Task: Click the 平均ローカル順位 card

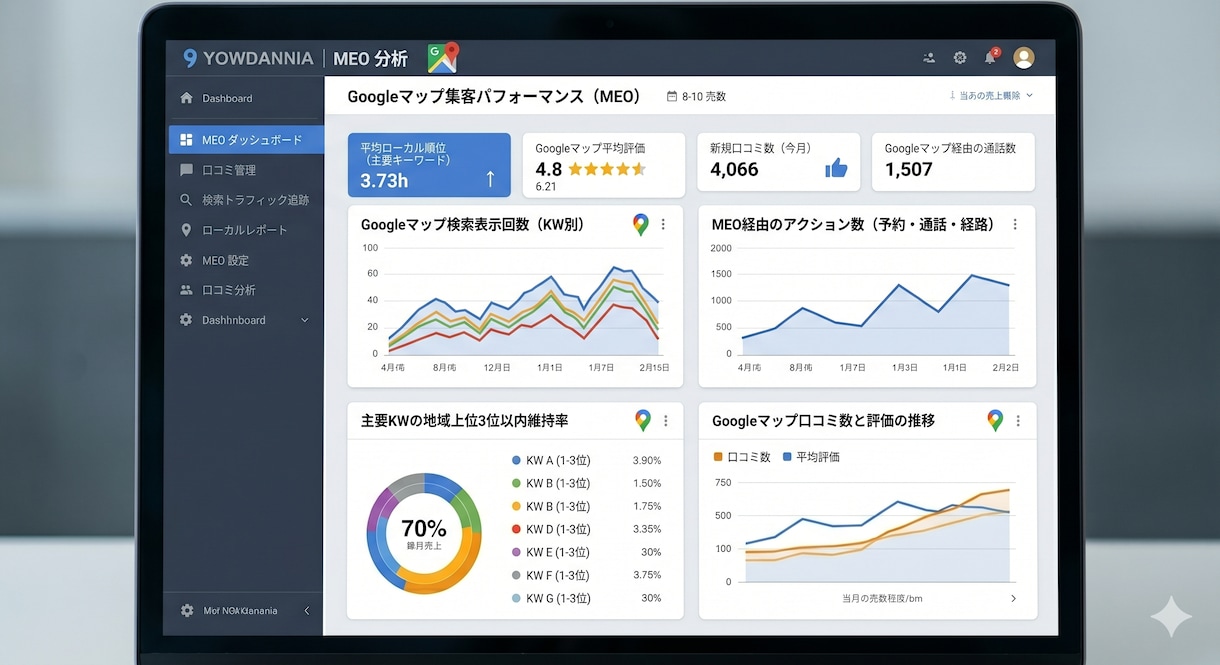Action: (x=429, y=165)
